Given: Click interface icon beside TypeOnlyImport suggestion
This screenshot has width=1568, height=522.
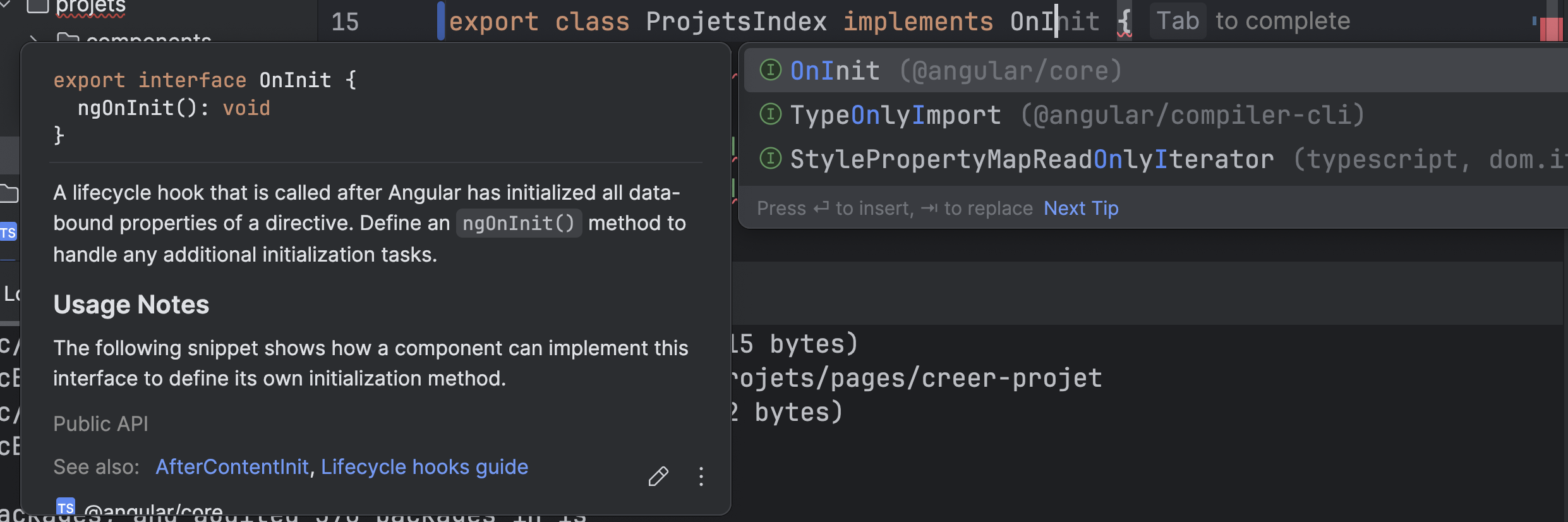Looking at the screenshot, I should [770, 114].
